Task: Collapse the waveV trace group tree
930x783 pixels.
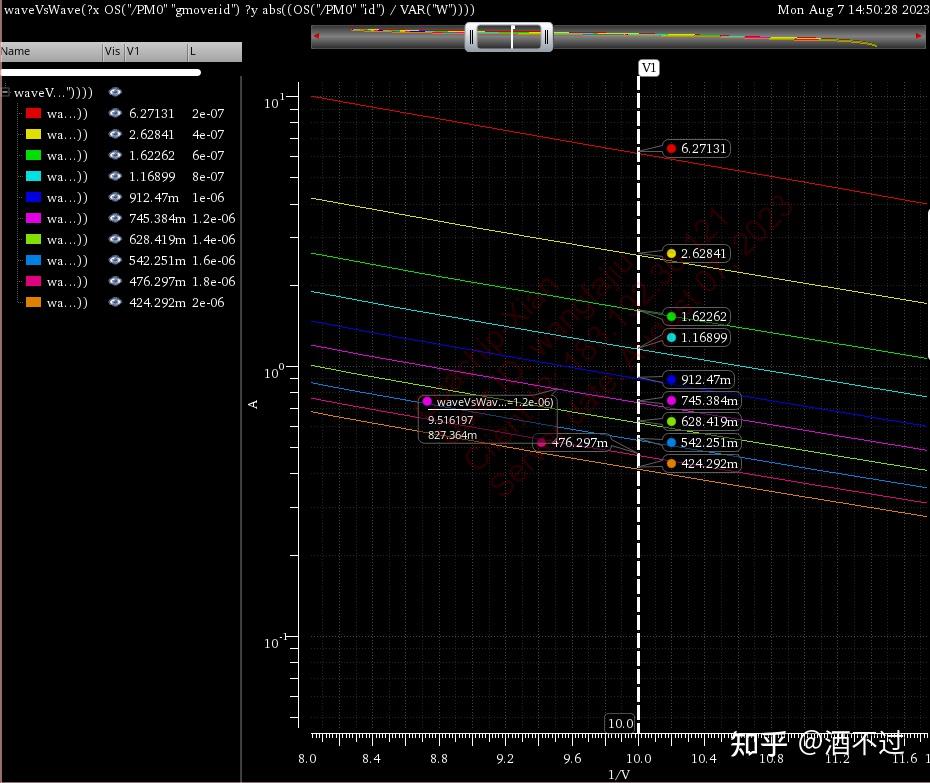Action: [6, 92]
